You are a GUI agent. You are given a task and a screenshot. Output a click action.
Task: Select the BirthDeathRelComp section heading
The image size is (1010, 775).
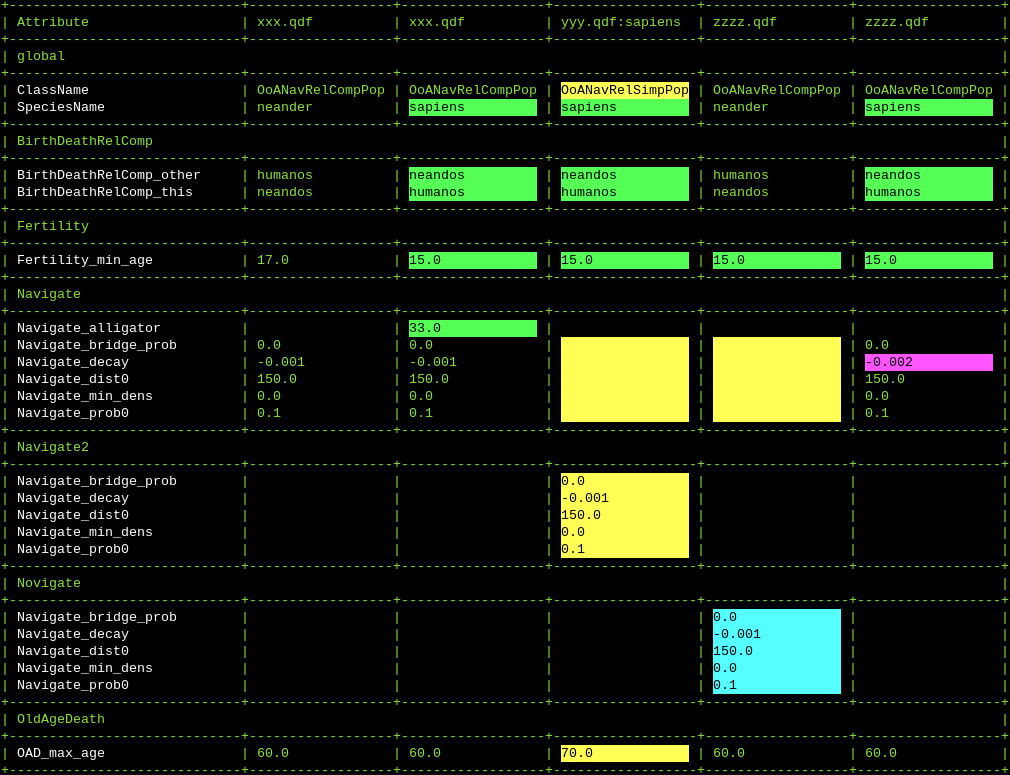[x=85, y=141]
